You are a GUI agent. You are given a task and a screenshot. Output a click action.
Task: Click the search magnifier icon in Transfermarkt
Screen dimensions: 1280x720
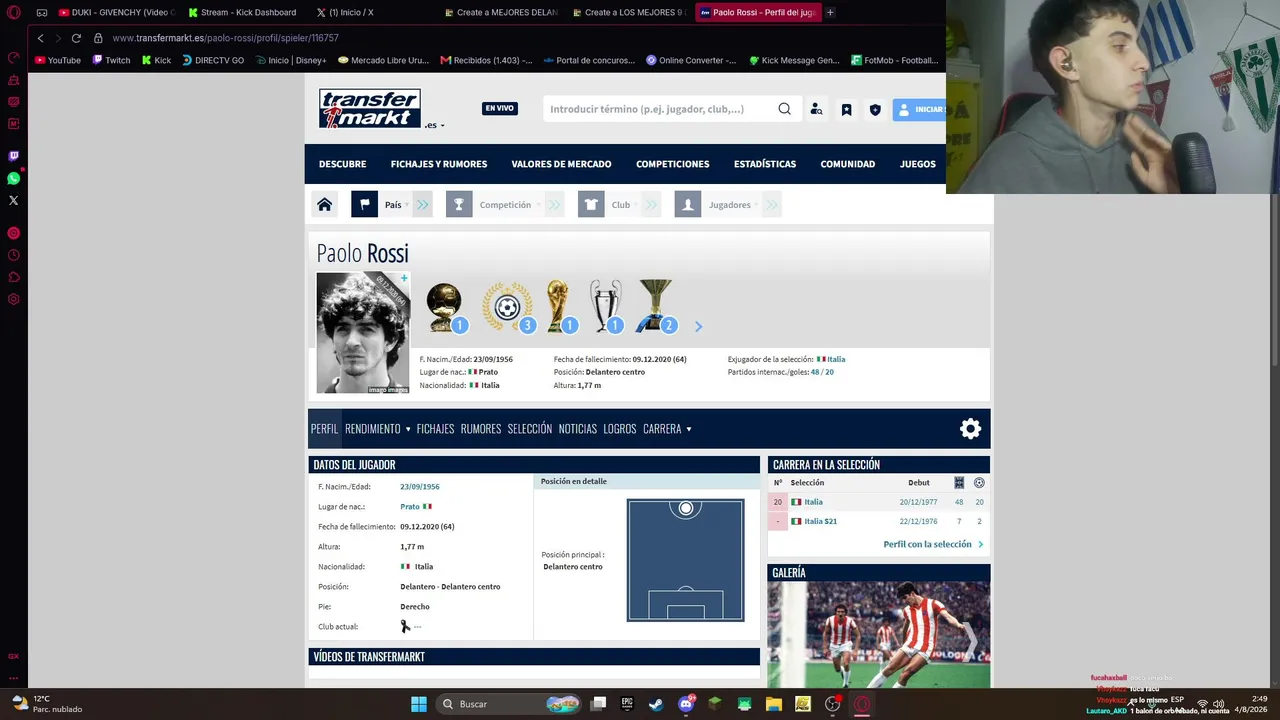point(784,109)
